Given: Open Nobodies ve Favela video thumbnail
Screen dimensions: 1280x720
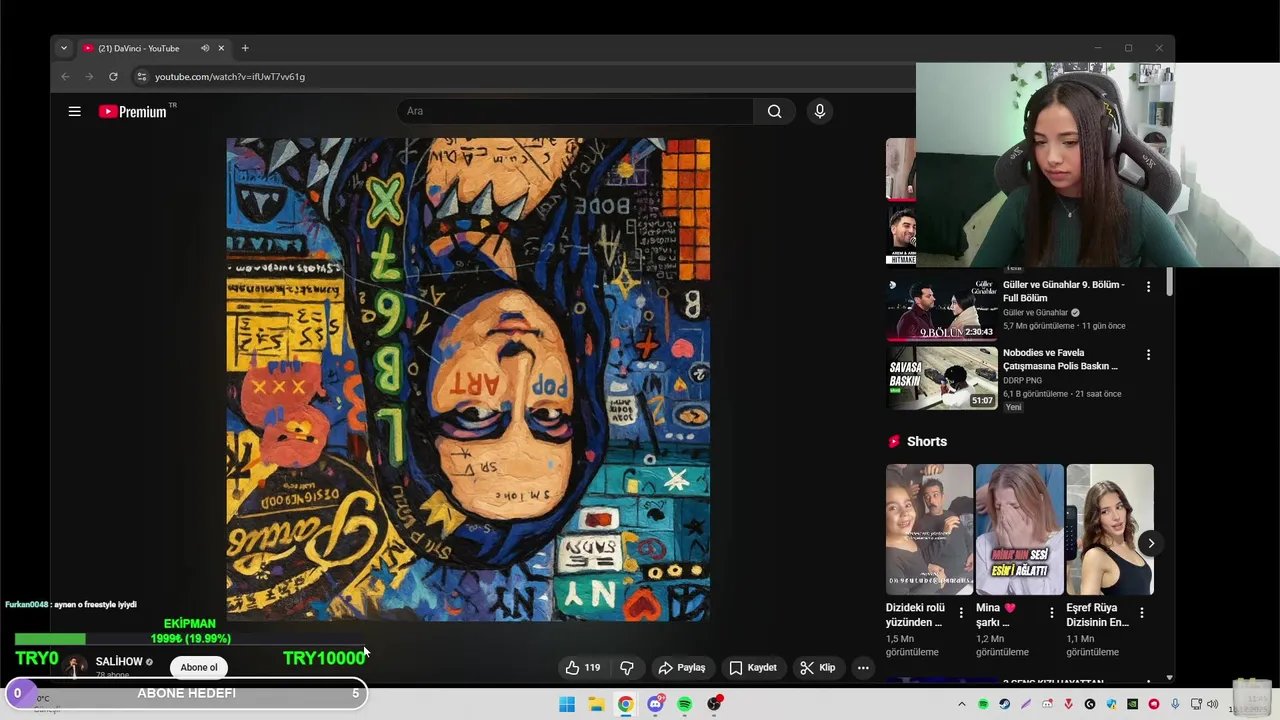Looking at the screenshot, I should pyautogui.click(x=942, y=378).
